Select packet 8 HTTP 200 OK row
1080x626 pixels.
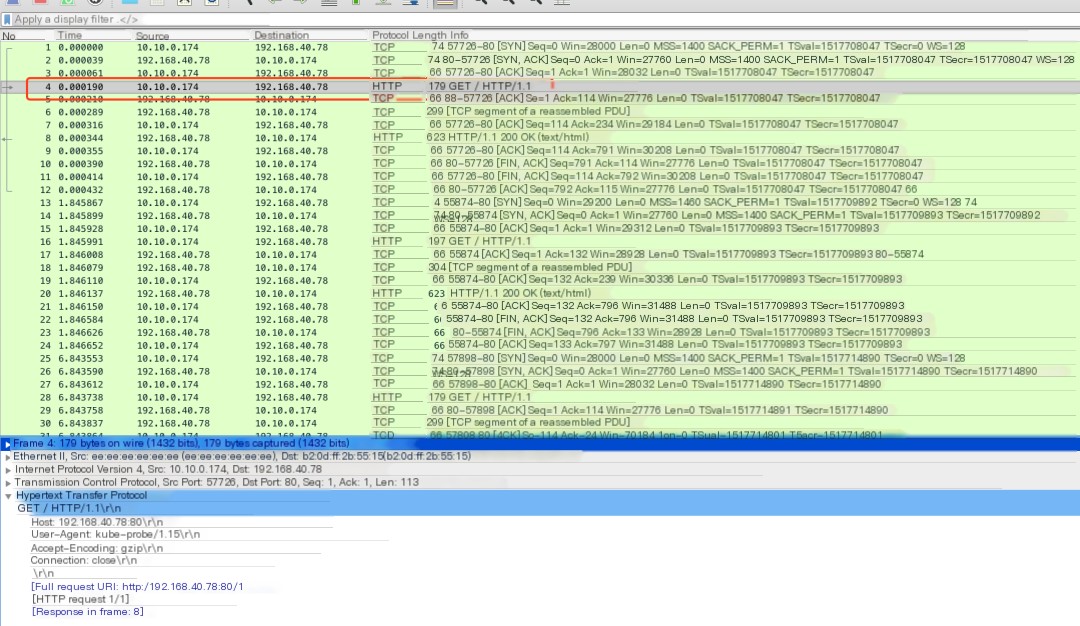[540, 138]
